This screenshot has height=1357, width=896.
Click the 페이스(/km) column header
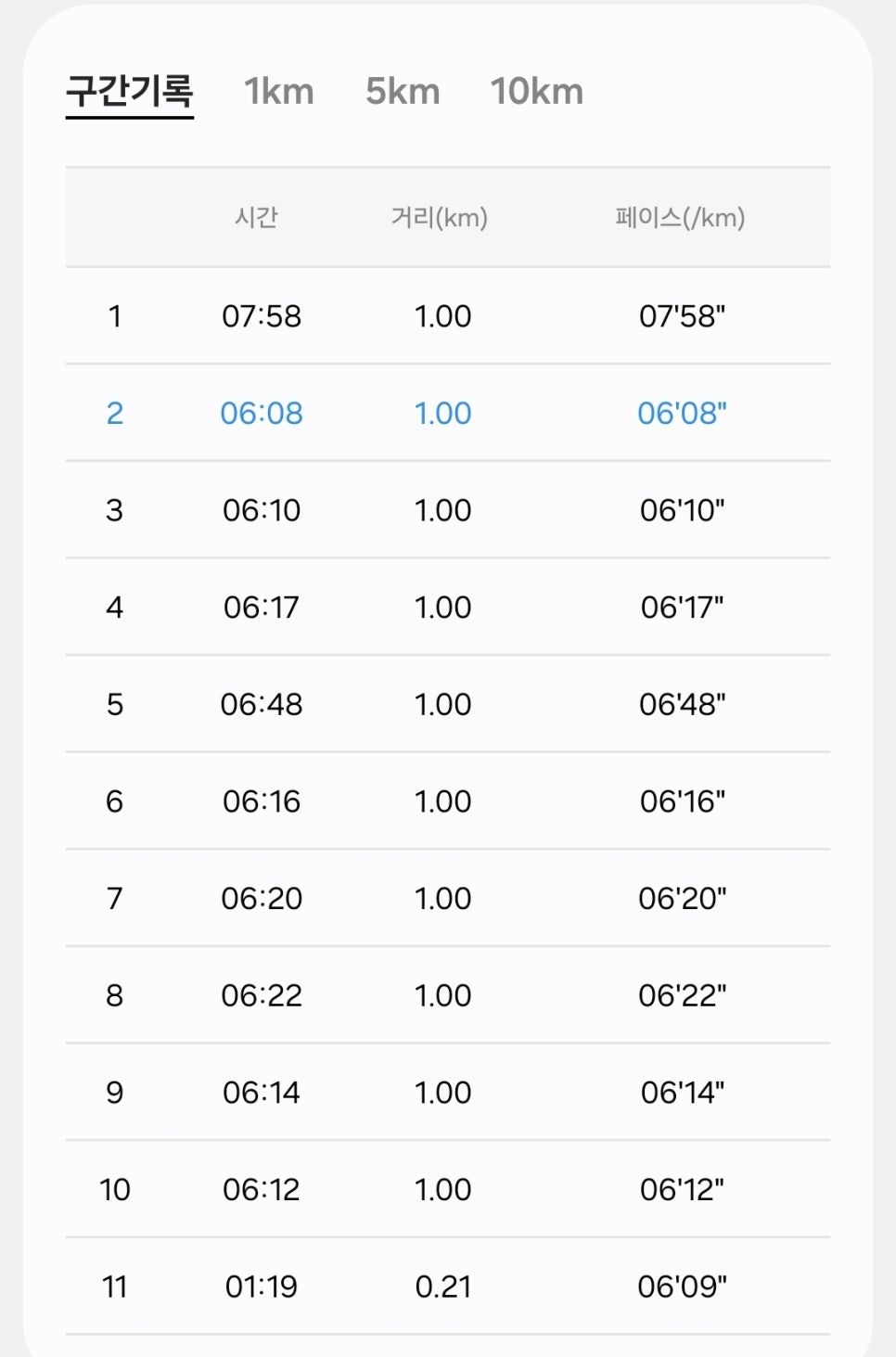(680, 218)
